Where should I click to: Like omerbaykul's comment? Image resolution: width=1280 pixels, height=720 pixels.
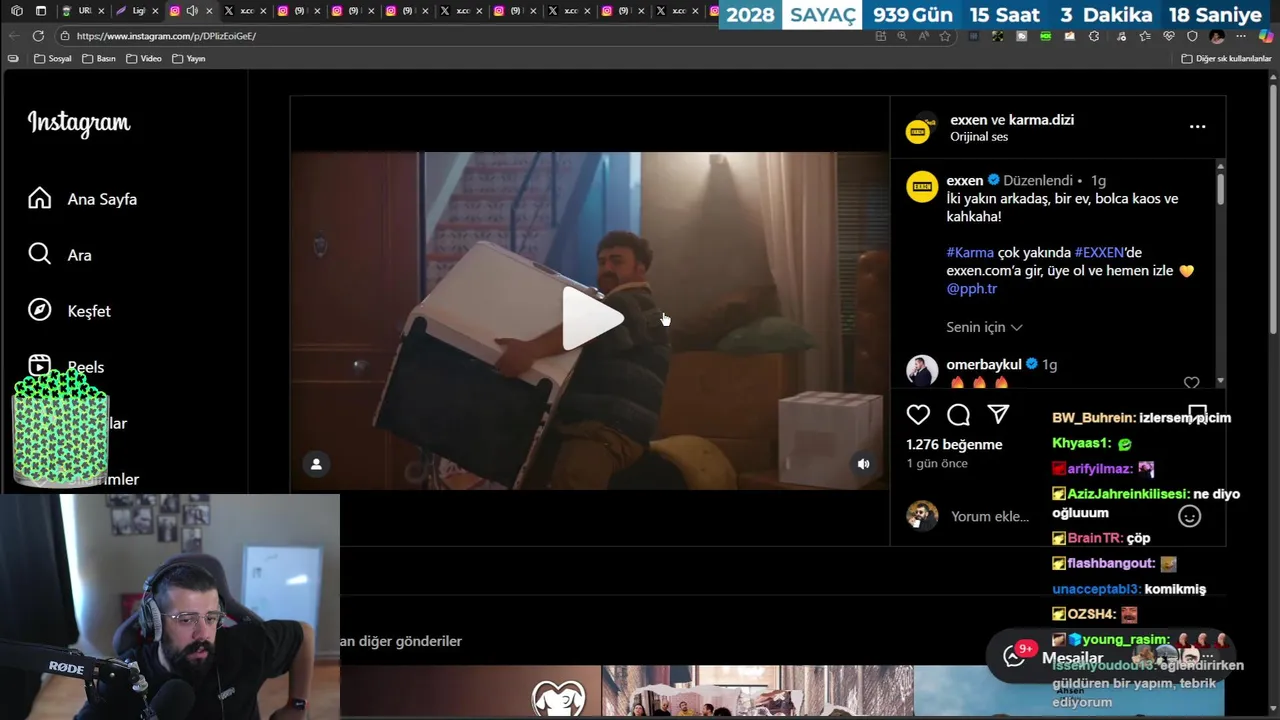1191,383
